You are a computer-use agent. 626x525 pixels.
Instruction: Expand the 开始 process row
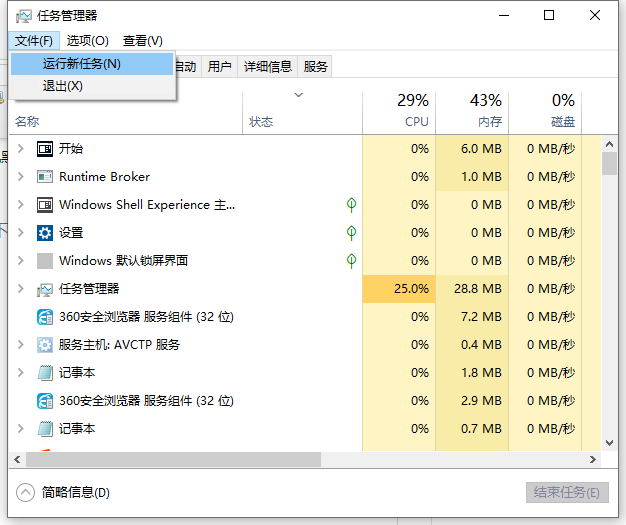[x=21, y=149]
